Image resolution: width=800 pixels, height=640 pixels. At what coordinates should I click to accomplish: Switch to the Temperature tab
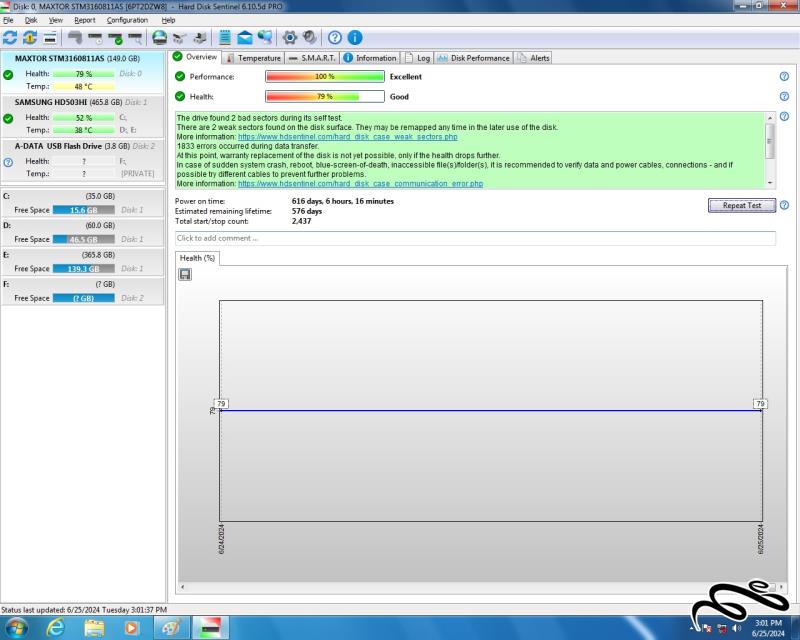point(254,58)
